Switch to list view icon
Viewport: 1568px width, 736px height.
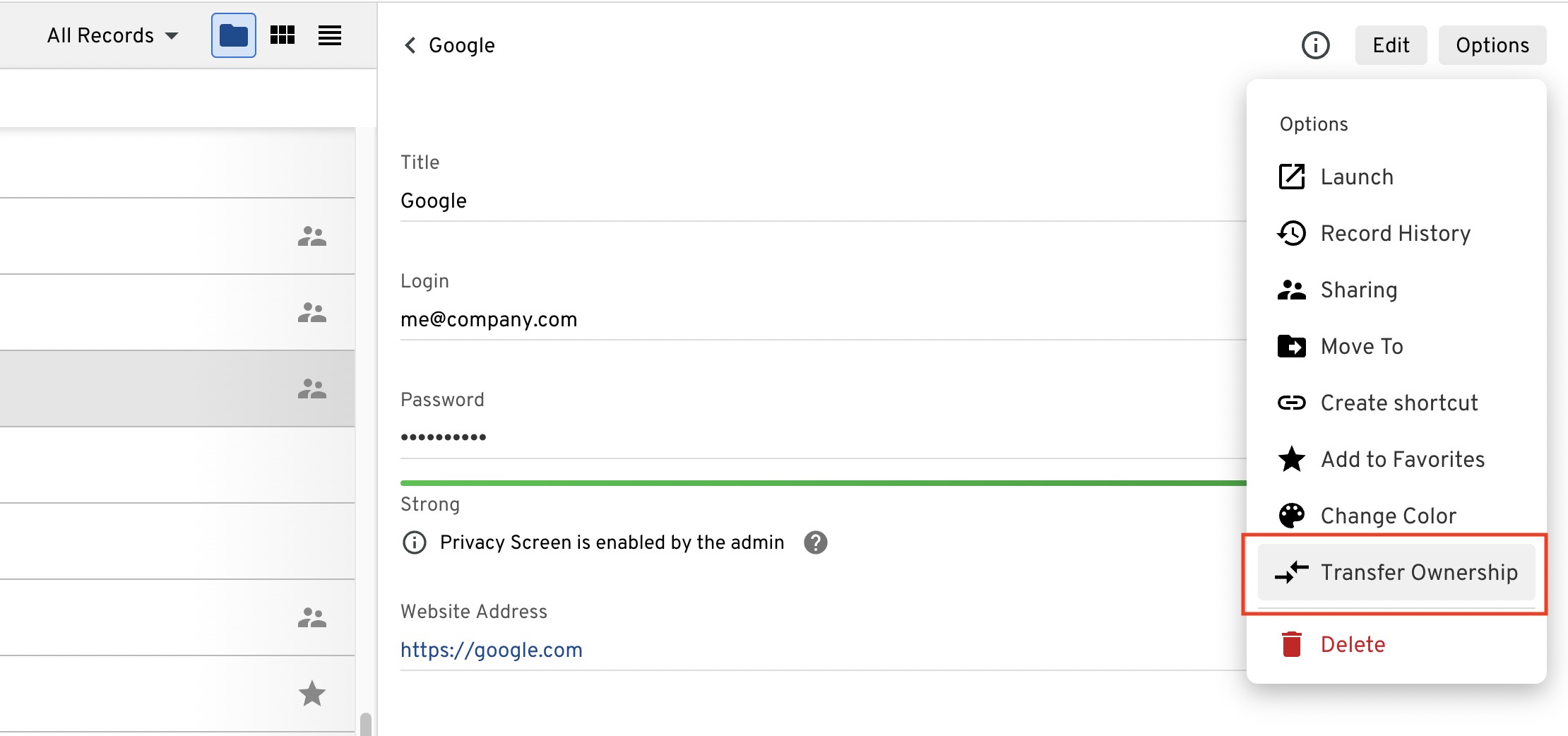[x=330, y=35]
